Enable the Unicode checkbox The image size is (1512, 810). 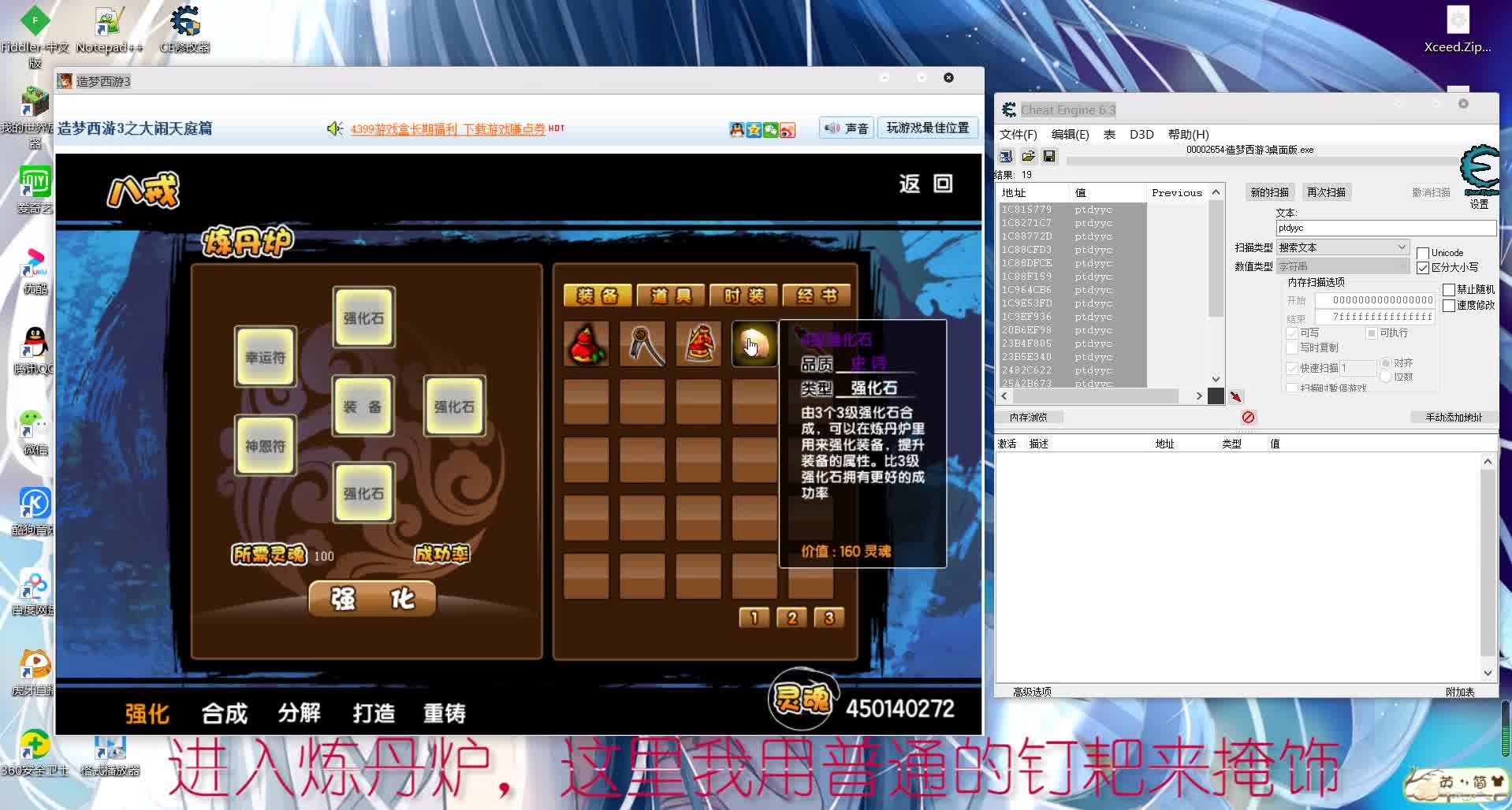tap(1423, 253)
